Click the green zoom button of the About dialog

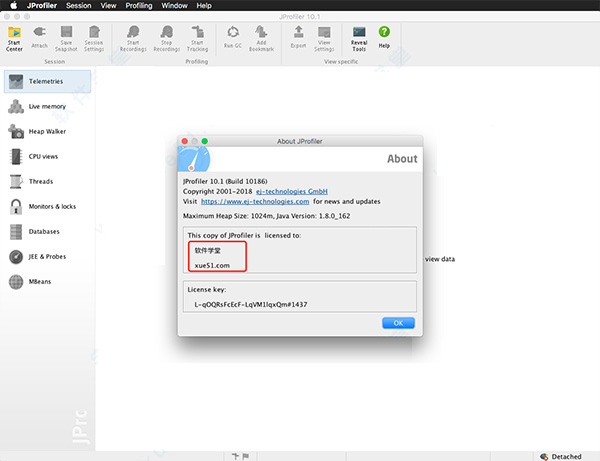[205, 141]
